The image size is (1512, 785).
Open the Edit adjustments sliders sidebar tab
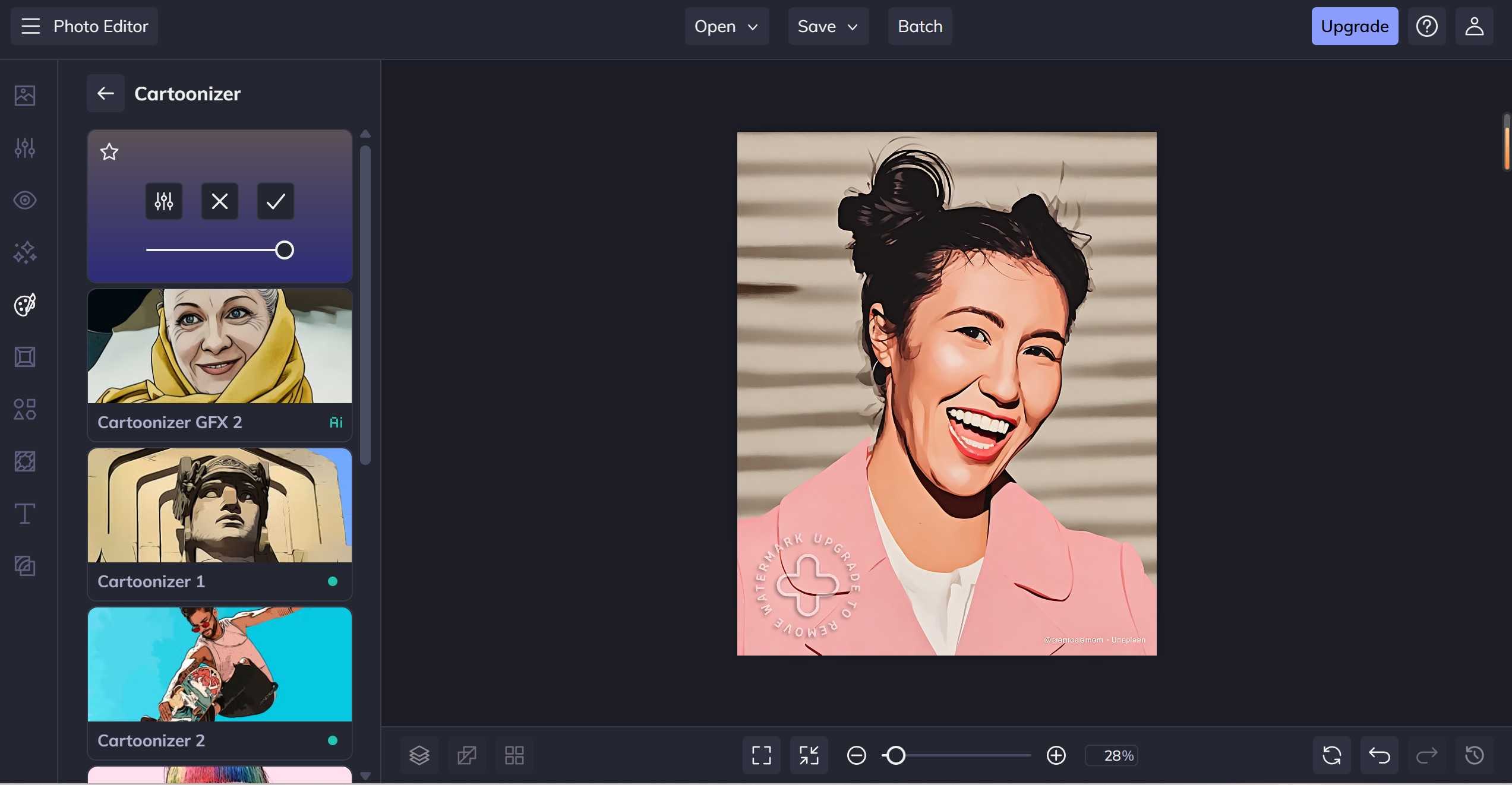pyautogui.click(x=25, y=148)
